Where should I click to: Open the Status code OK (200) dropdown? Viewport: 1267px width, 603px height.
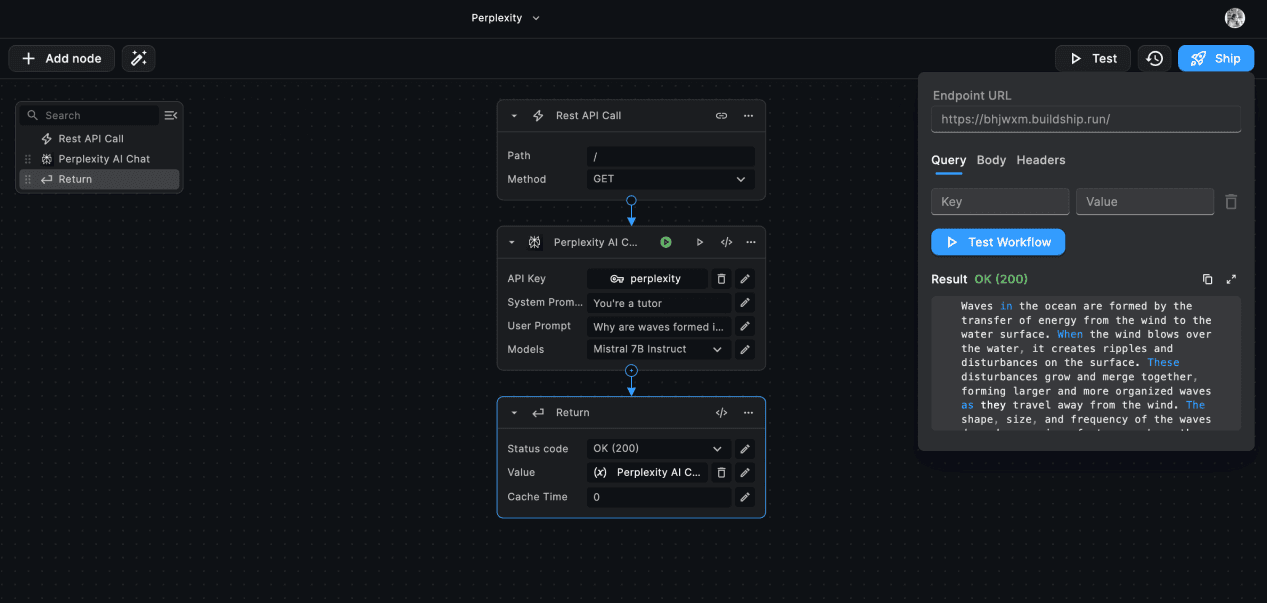pos(658,449)
